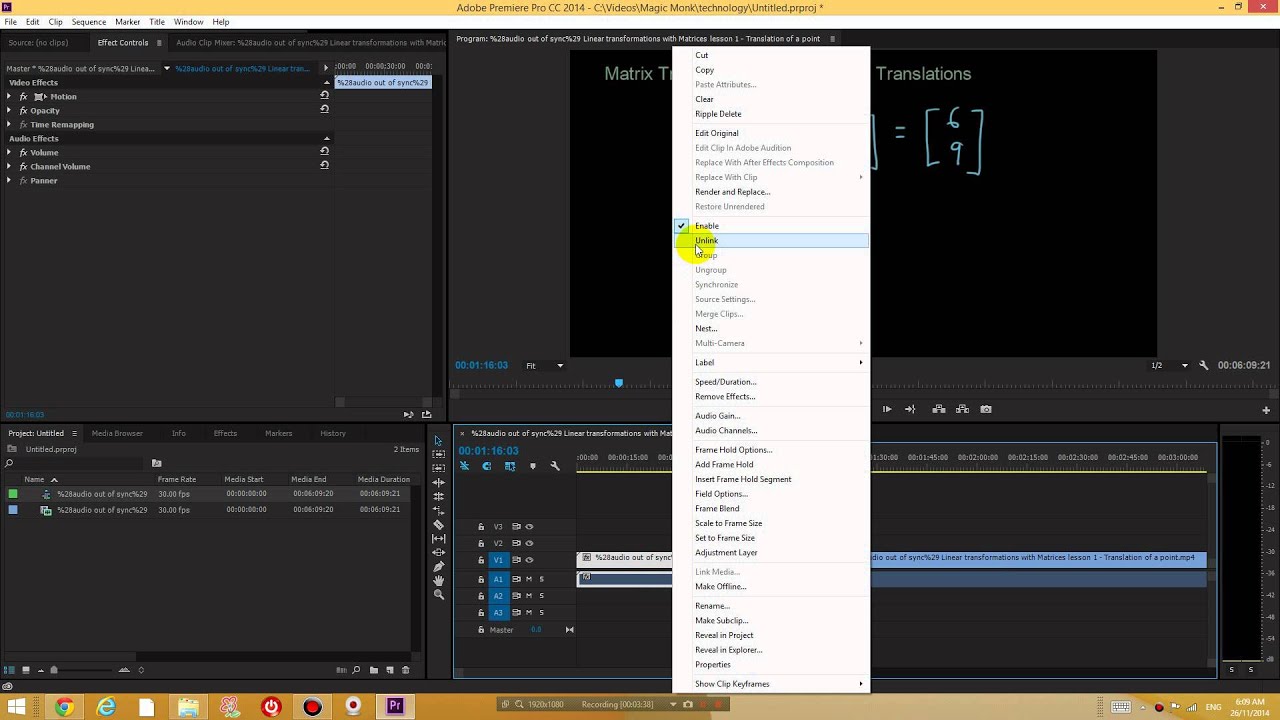Reset the Volume effect
1280x720 pixels.
coord(324,152)
